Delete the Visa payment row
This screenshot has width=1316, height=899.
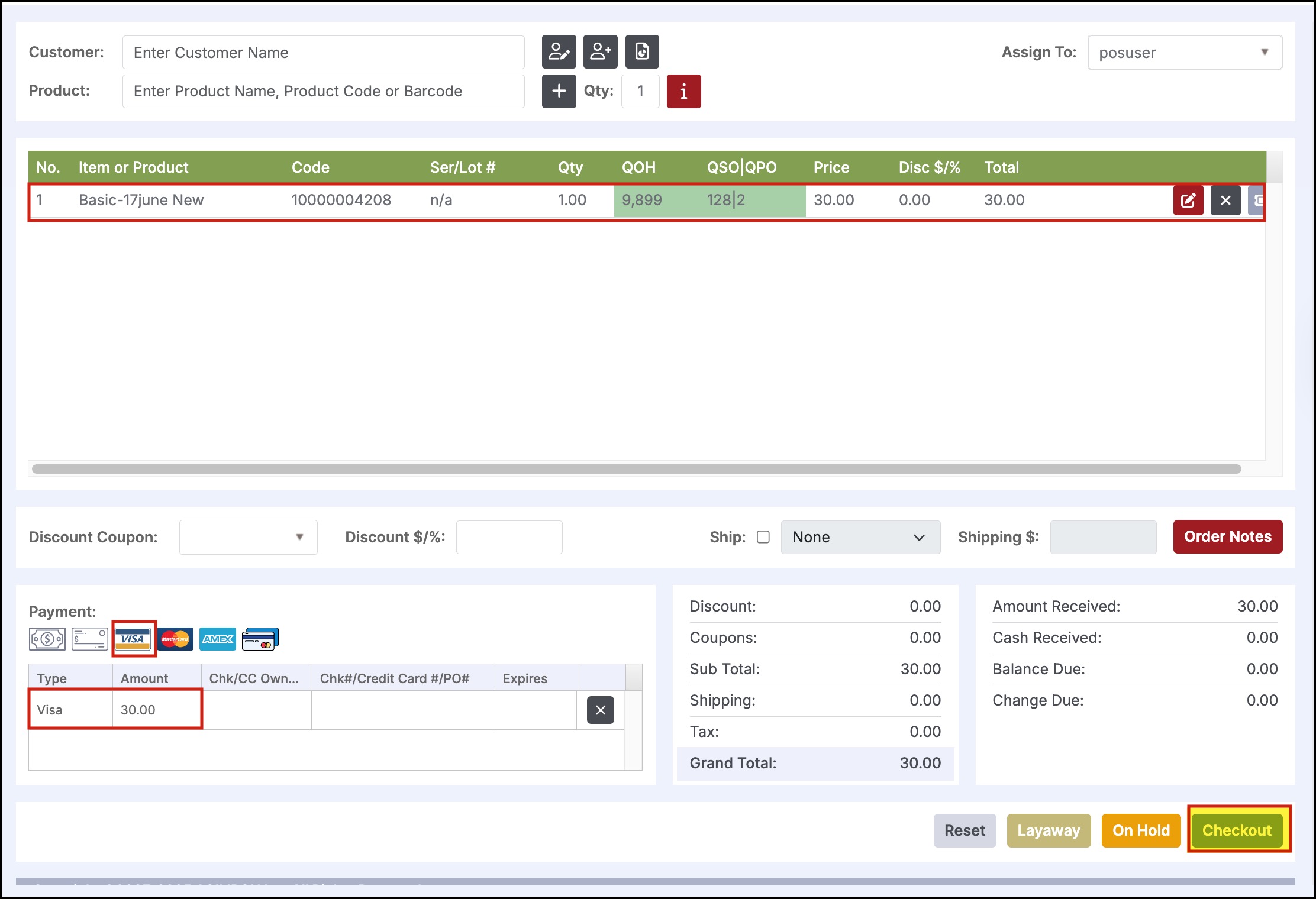pos(600,710)
